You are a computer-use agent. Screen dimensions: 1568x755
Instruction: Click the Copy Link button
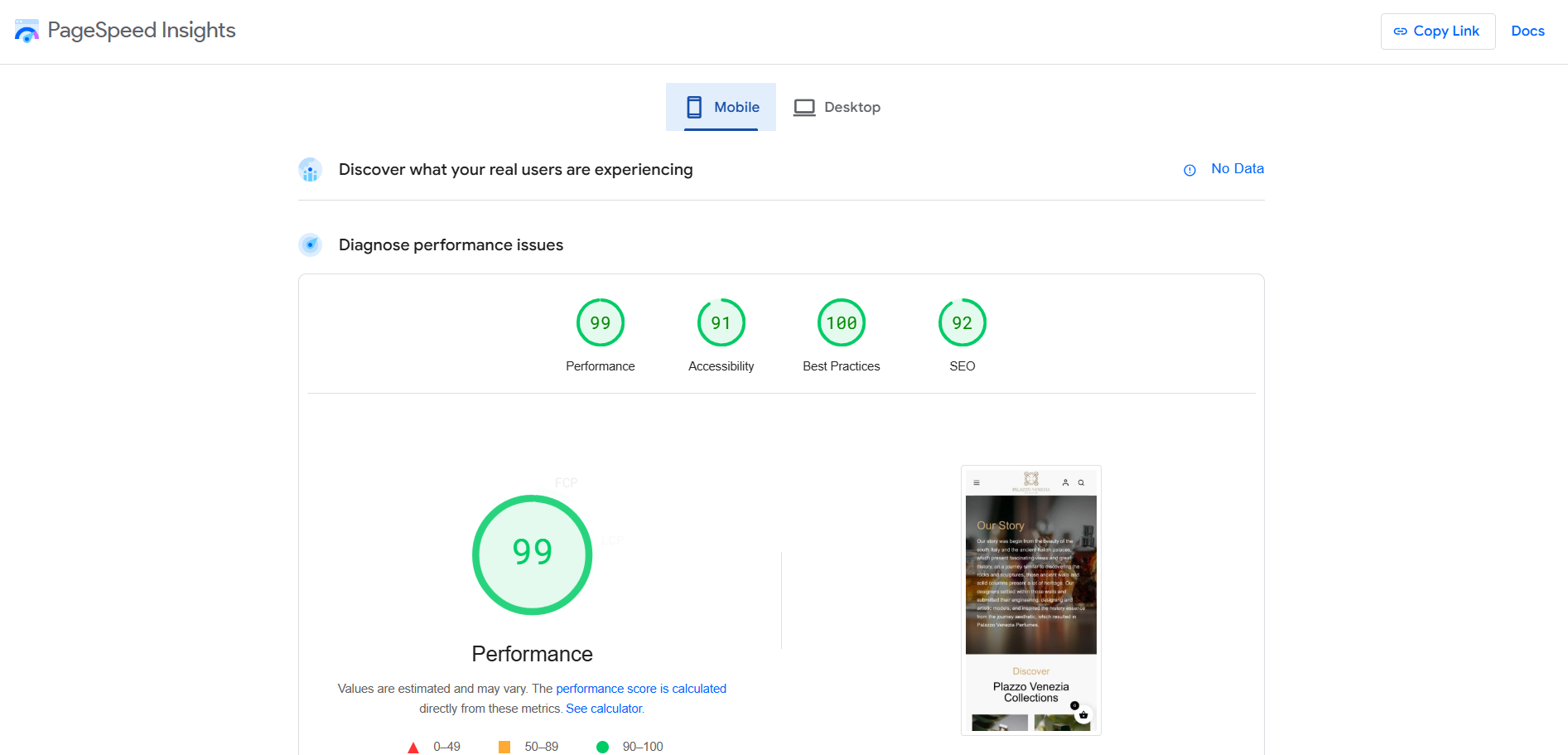tap(1437, 31)
